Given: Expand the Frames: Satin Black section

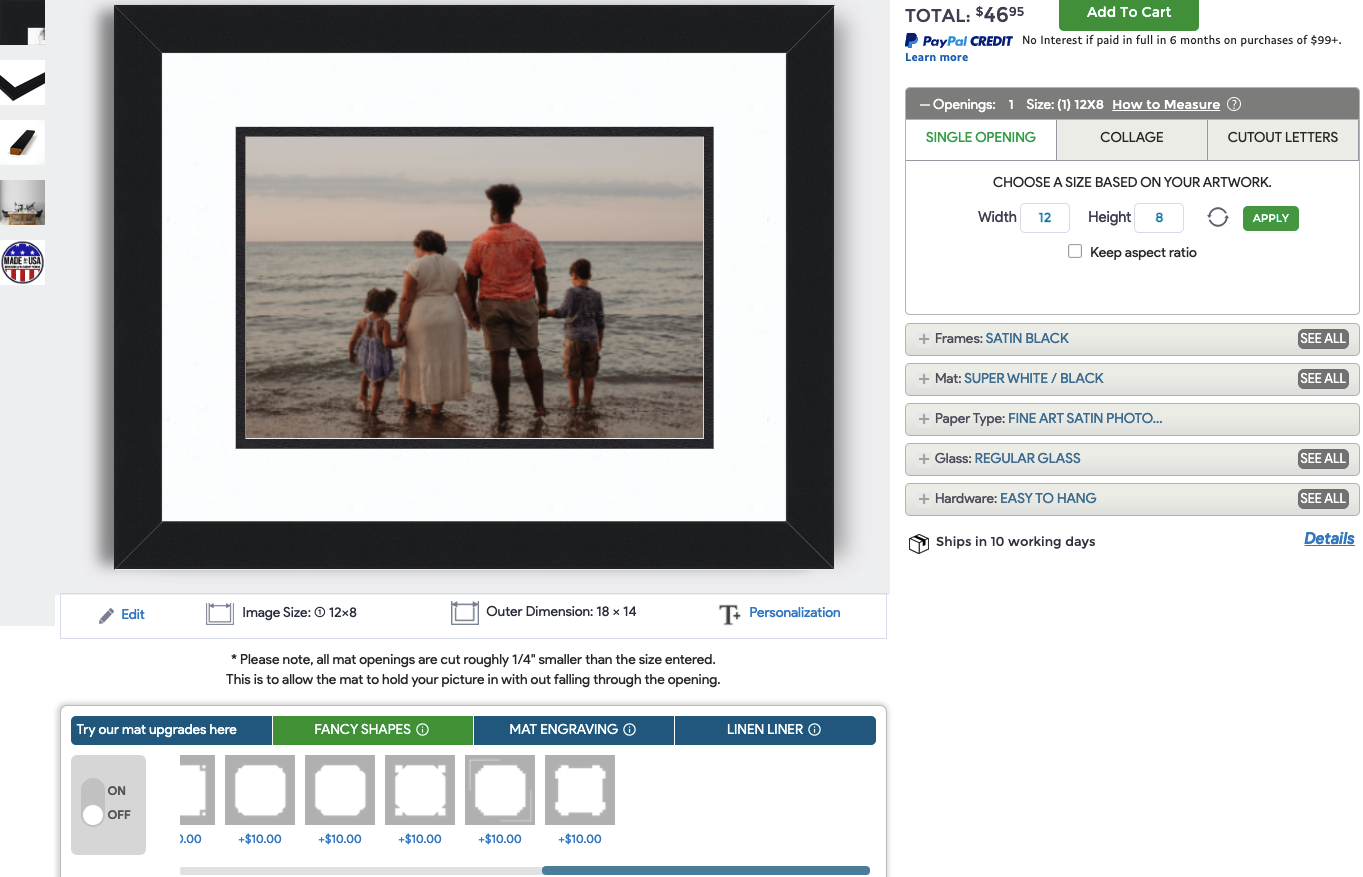Looking at the screenshot, I should 924,339.
